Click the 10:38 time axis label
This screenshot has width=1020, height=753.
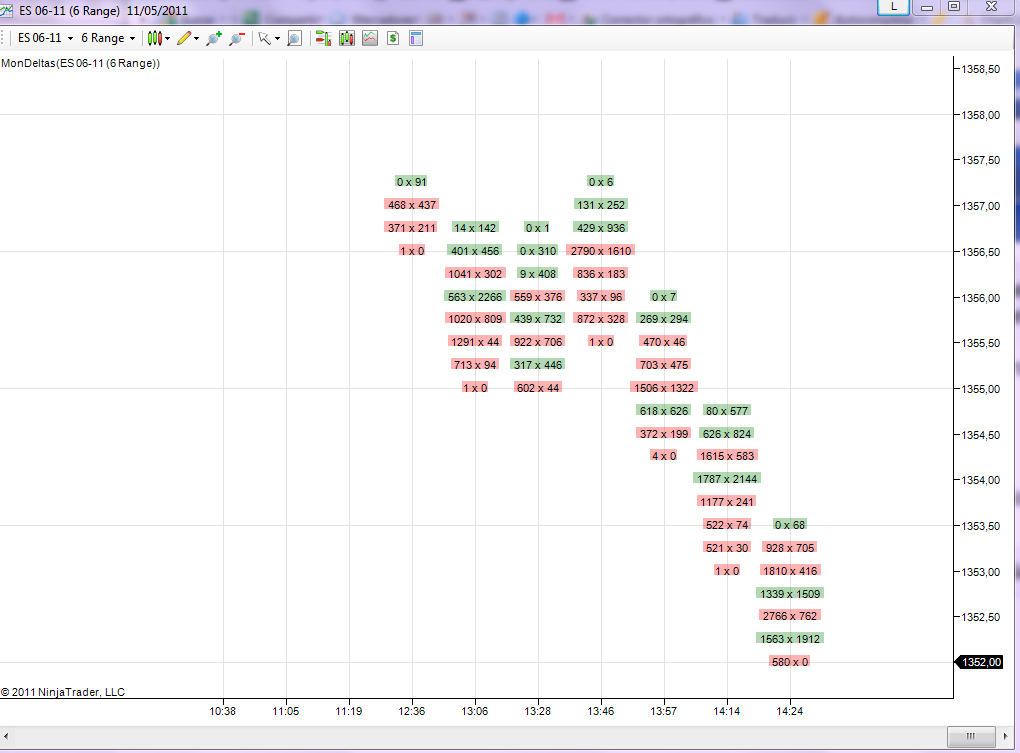tap(222, 711)
